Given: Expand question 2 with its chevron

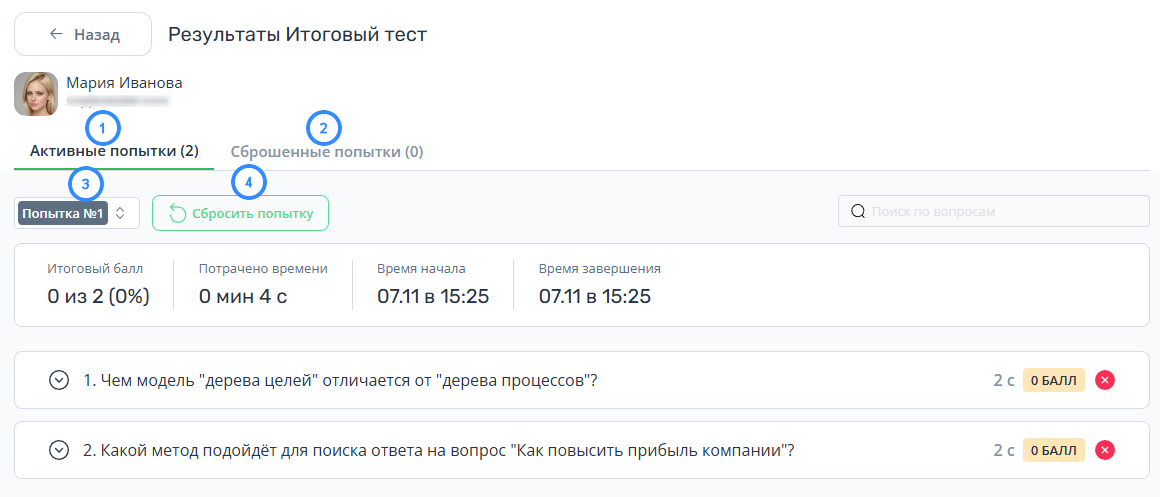Looking at the screenshot, I should [x=58, y=450].
